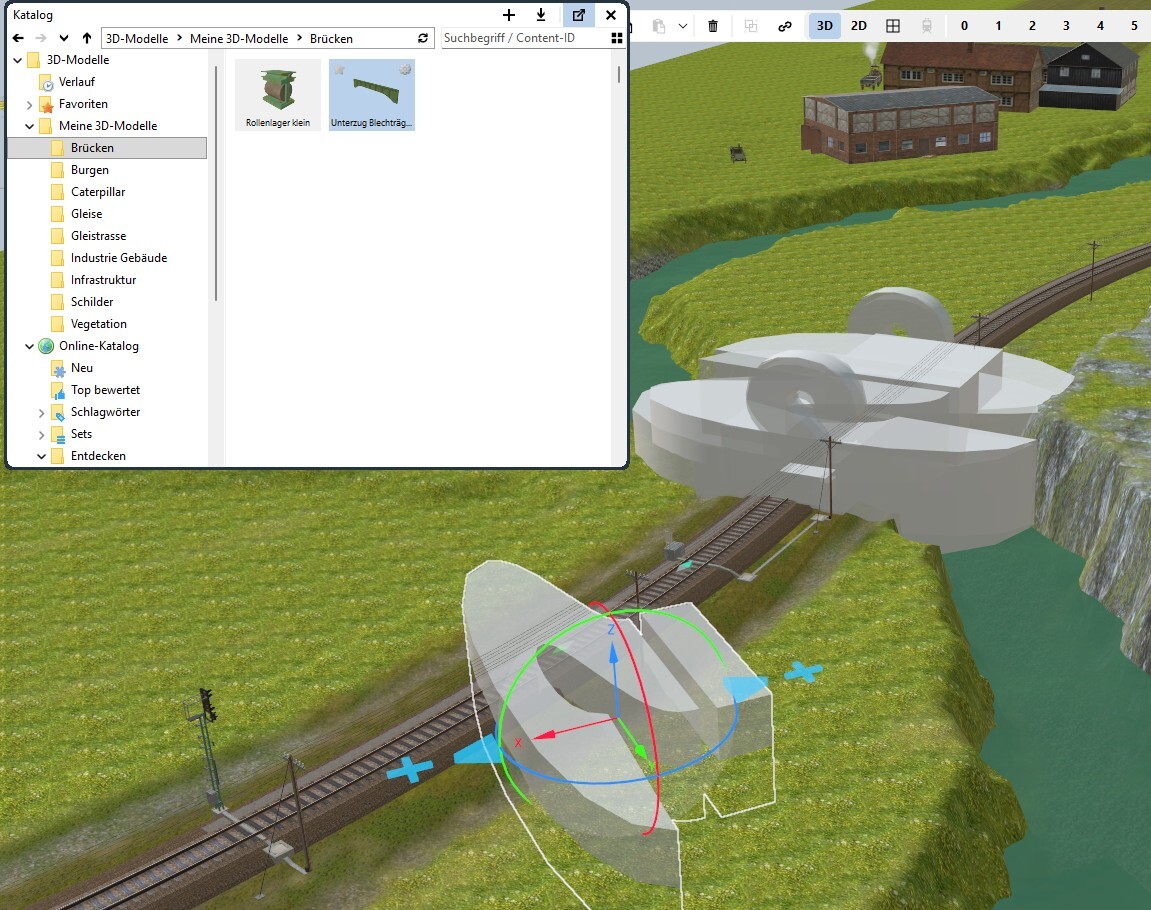This screenshot has width=1151, height=910.
Task: Click the download arrow icon in Katalog
Action: 541,15
